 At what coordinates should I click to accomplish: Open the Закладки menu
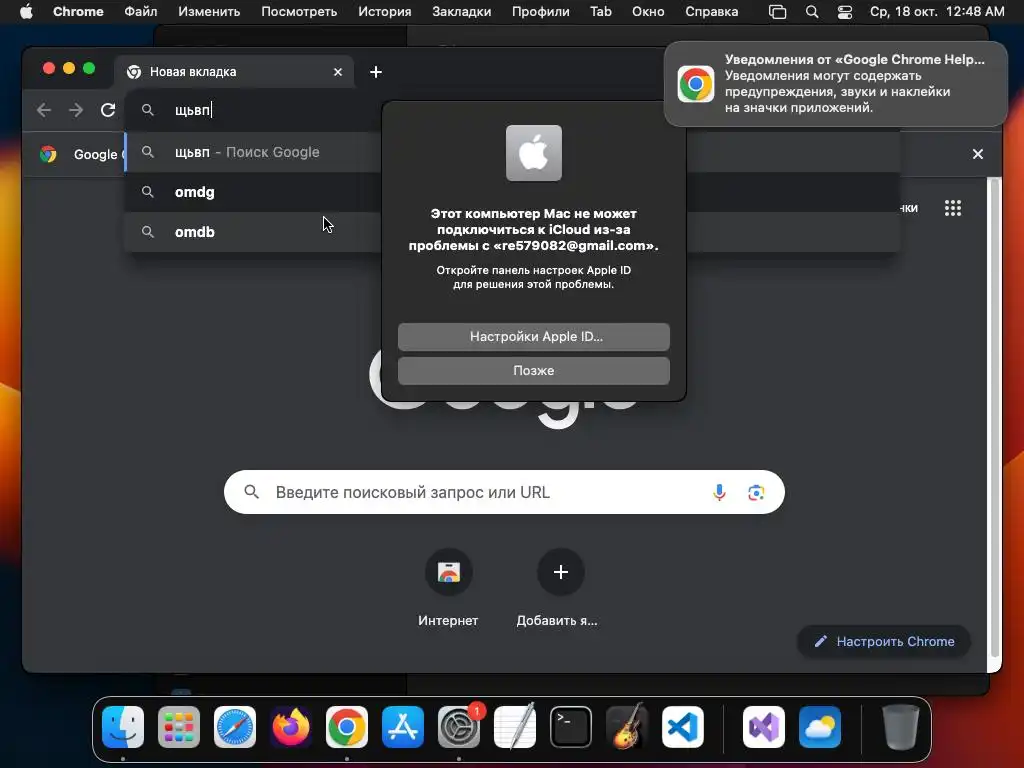pos(462,12)
